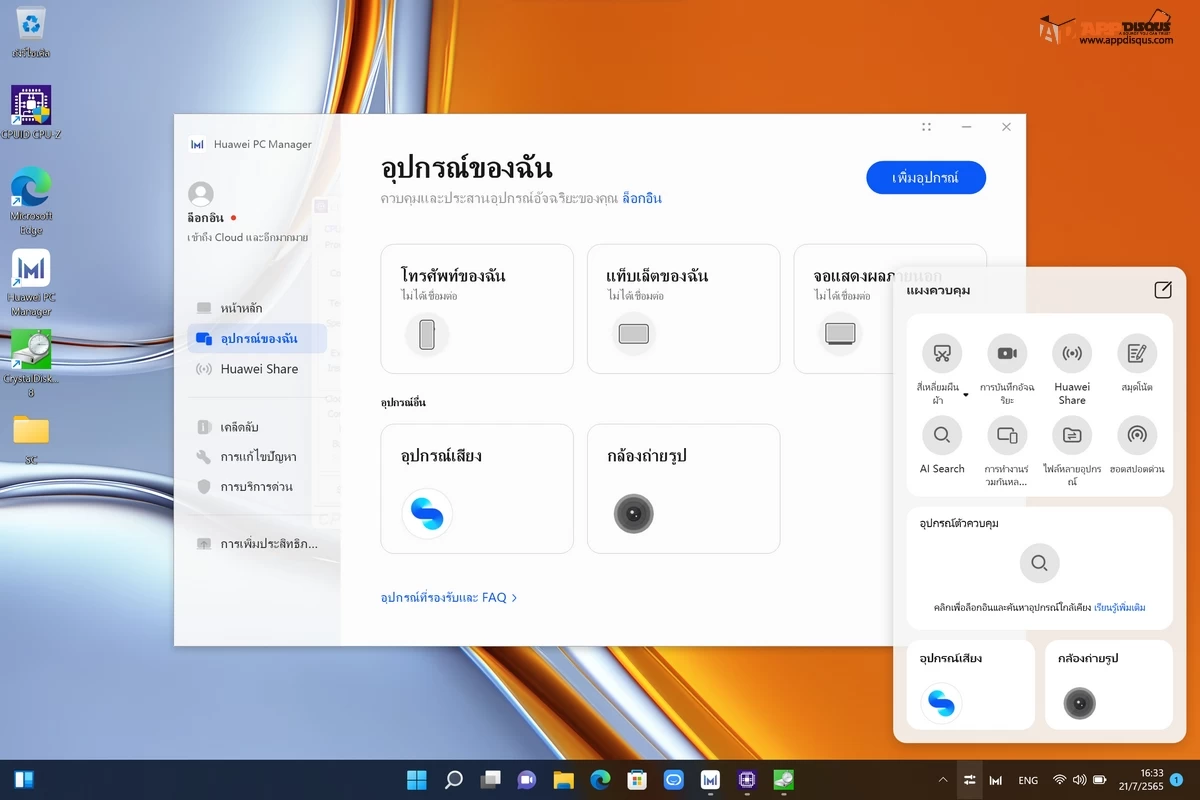
Task: Select the กล้องถ่ายรูป card in PC Manager
Action: point(683,489)
